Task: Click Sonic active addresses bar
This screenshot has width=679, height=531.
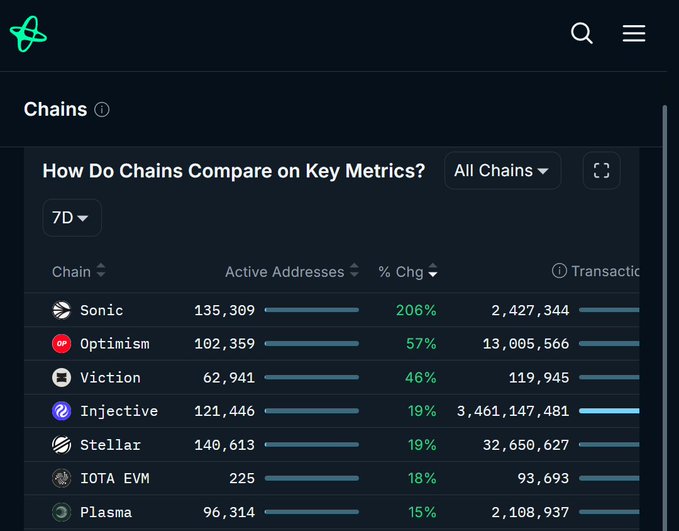Action: coord(312,310)
